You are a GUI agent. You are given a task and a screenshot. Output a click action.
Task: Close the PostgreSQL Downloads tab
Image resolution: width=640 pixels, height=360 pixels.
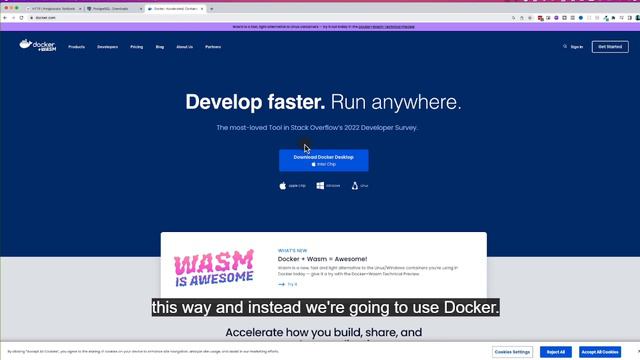point(141,9)
